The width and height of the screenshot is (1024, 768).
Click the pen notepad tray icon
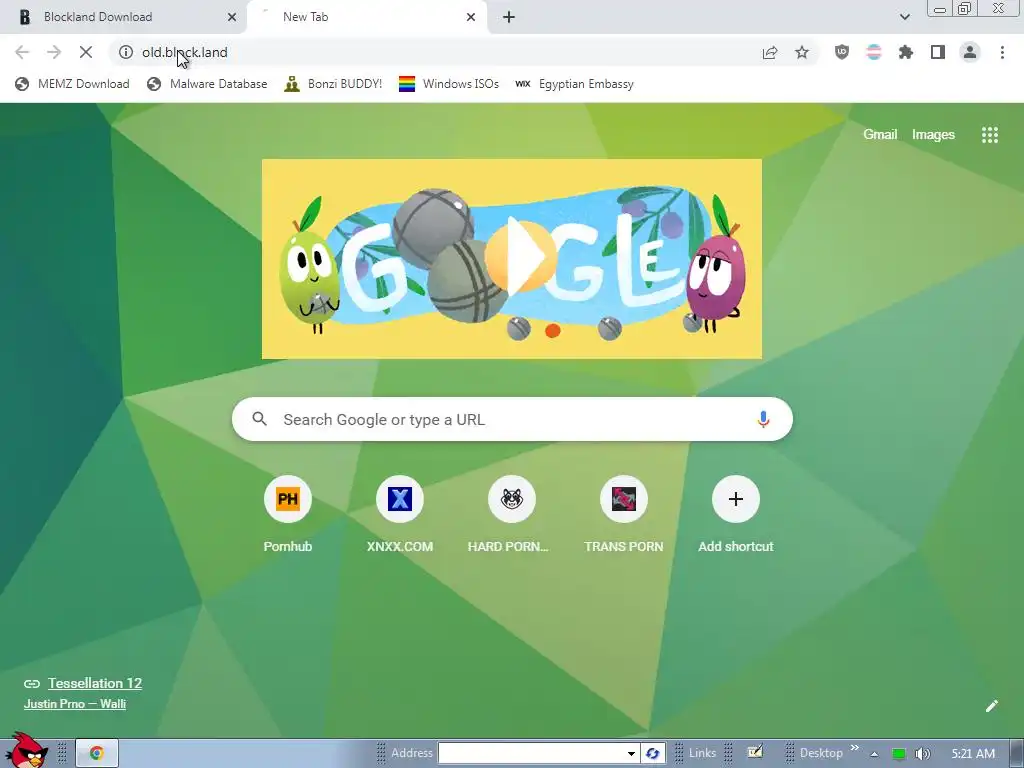tap(755, 752)
